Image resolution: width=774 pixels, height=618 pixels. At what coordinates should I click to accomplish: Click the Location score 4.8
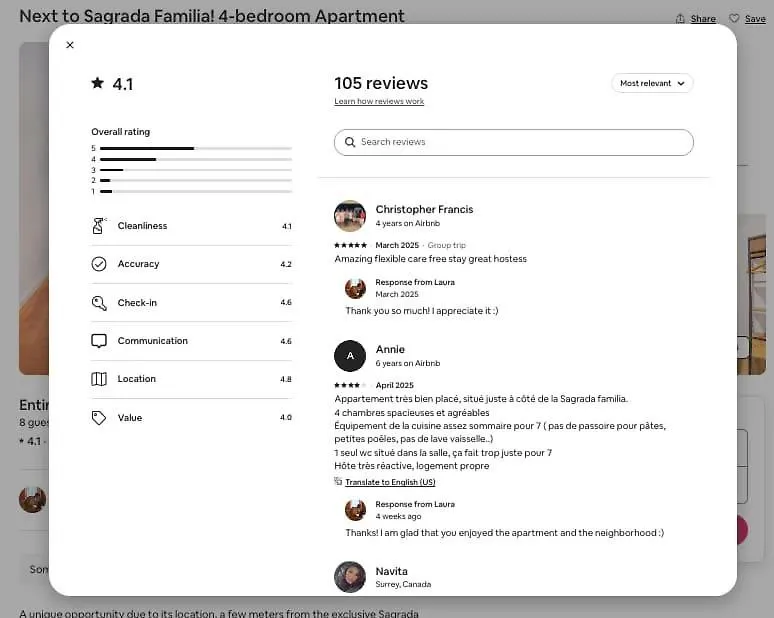coord(286,379)
